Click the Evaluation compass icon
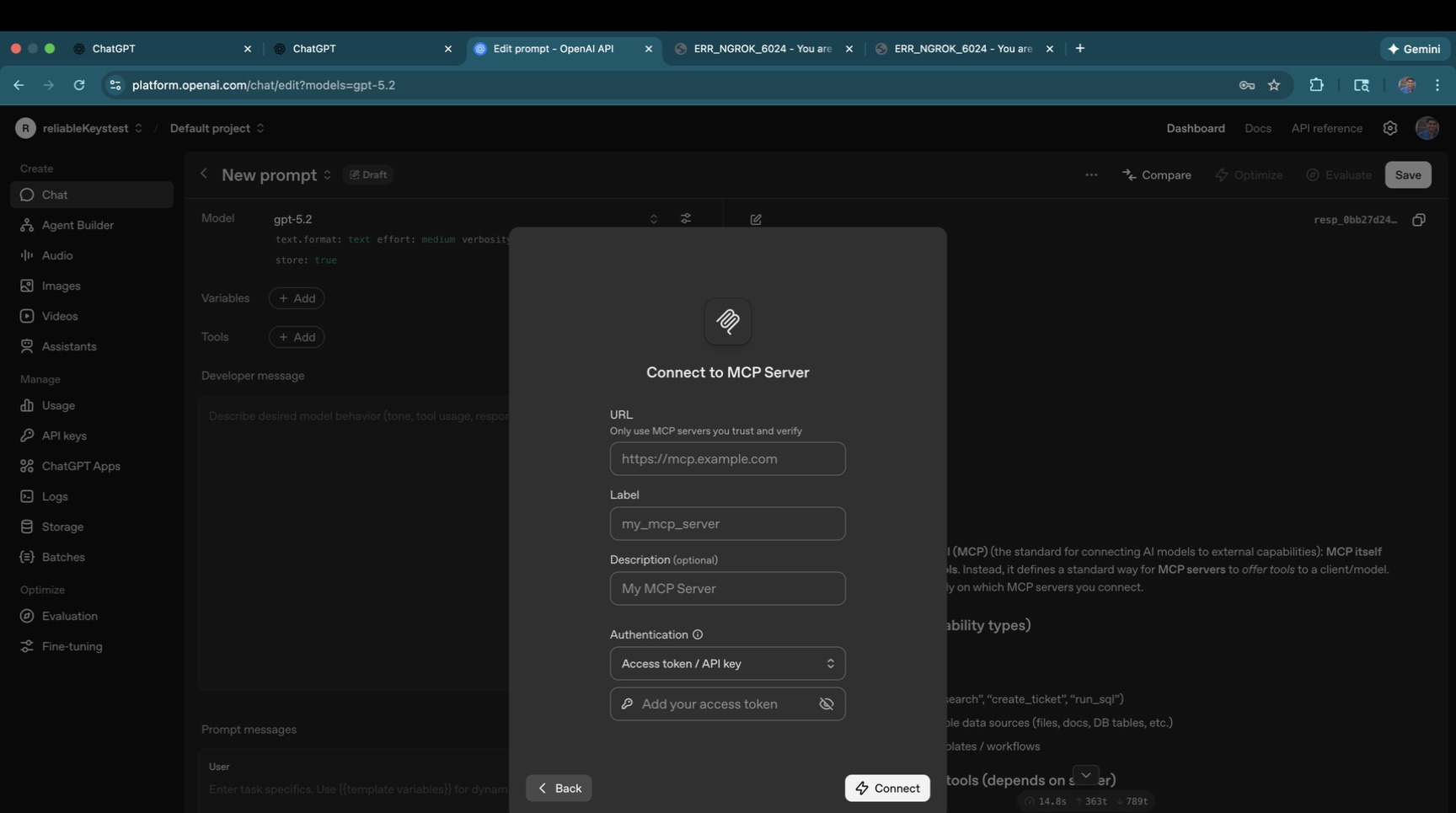 27,616
